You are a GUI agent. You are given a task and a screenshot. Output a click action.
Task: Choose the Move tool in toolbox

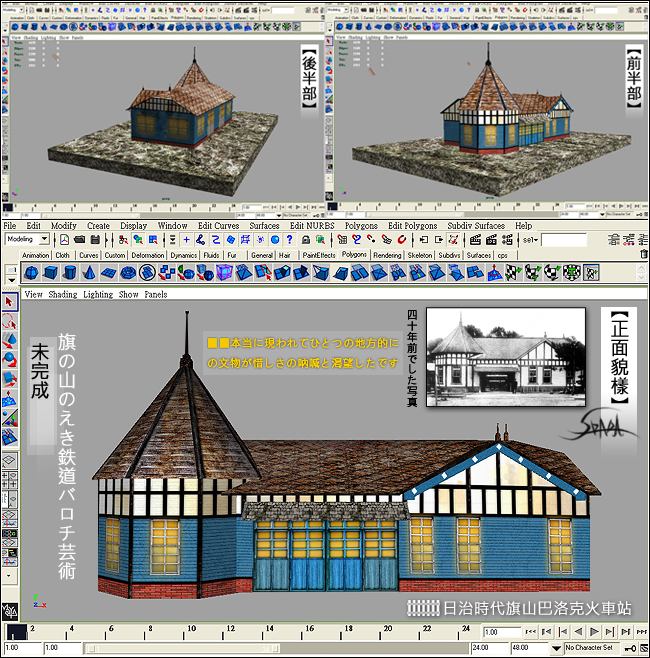(x=9, y=341)
